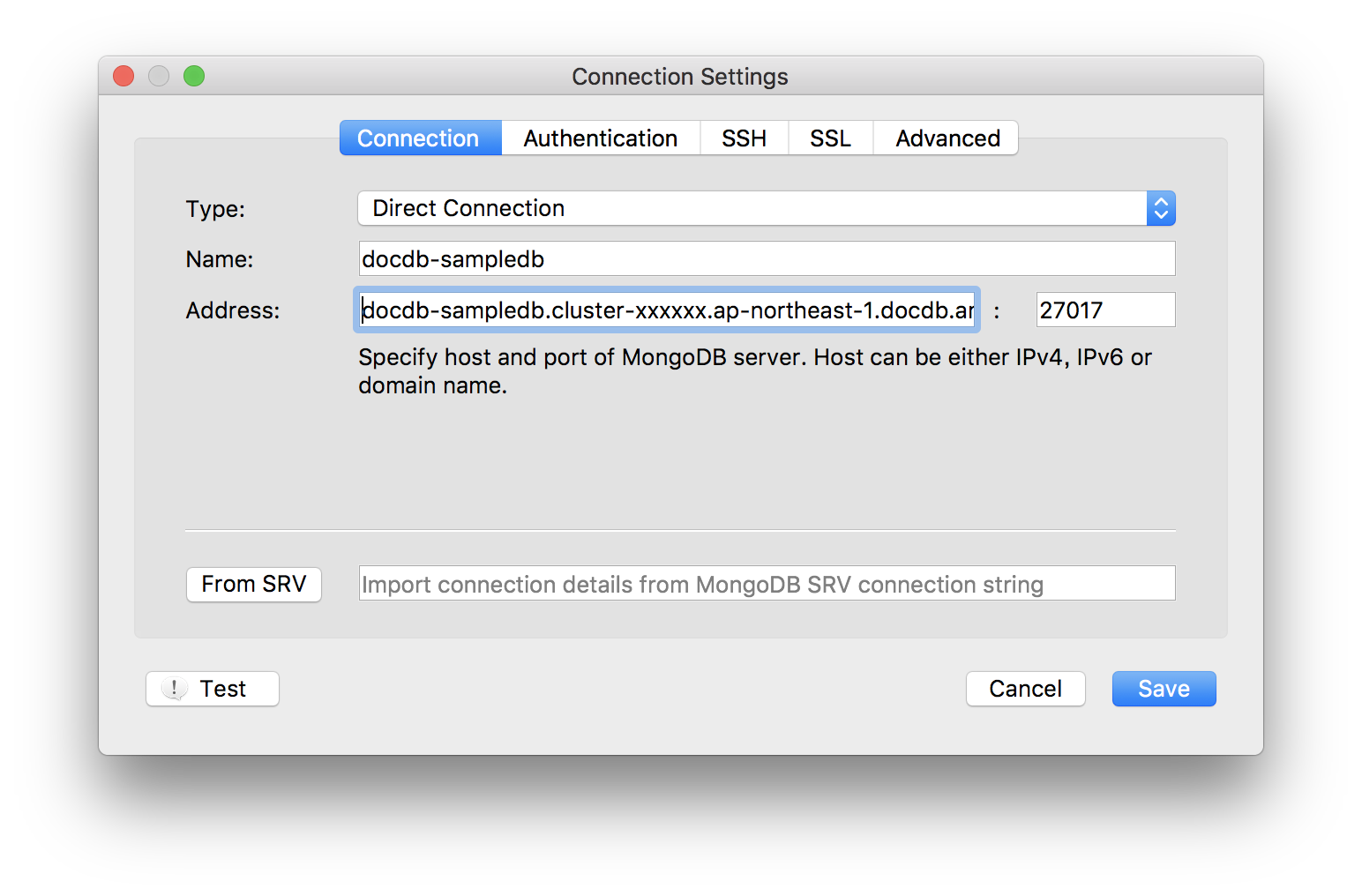Focus the Address host input field

[x=667, y=310]
